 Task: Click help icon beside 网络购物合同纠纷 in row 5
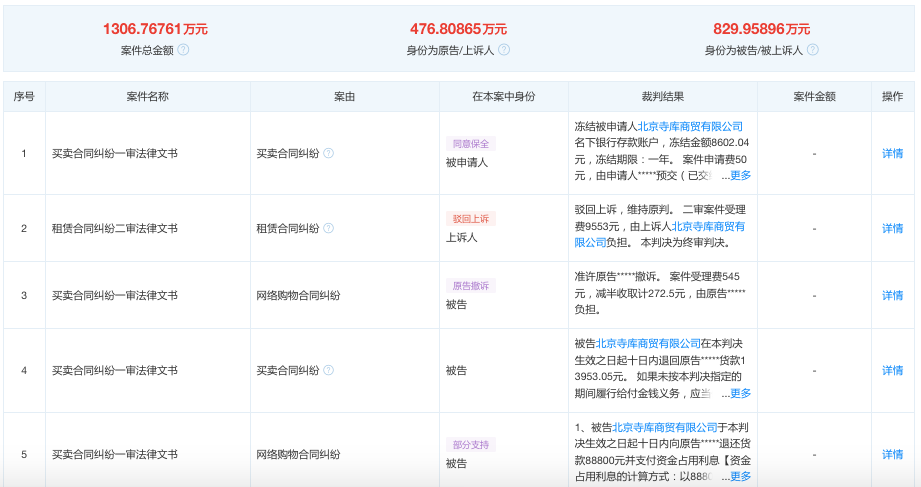click(350, 454)
